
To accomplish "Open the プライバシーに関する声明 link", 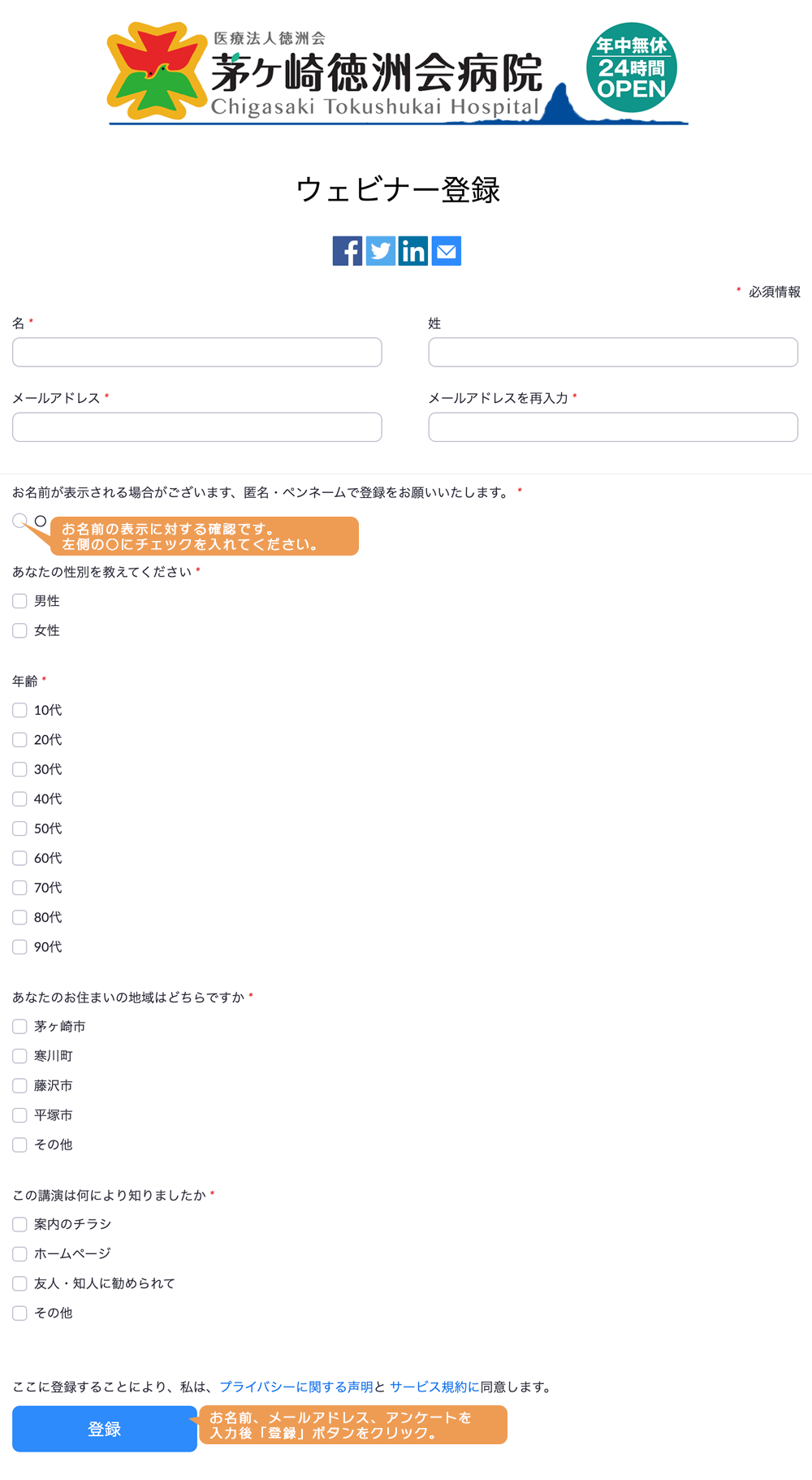I will point(296,1387).
